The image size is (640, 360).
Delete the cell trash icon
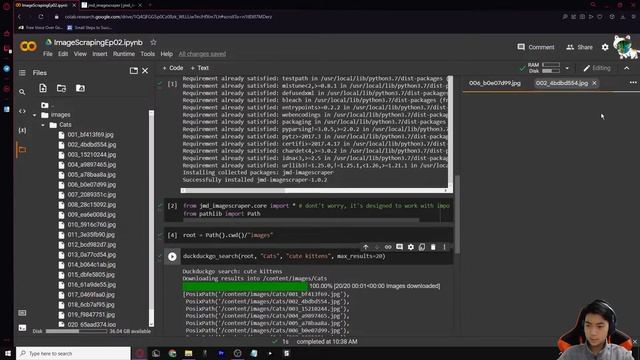[x=433, y=247]
